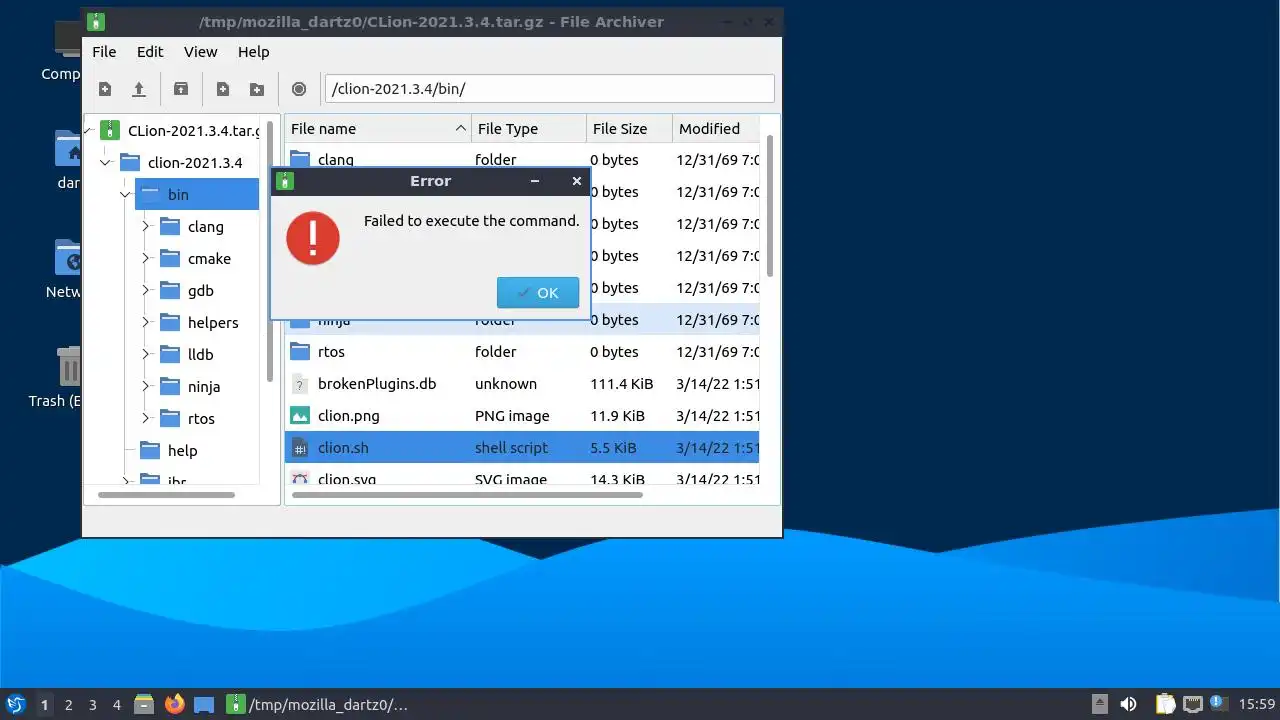Click the 111.4 KiB file size cell

coord(621,383)
